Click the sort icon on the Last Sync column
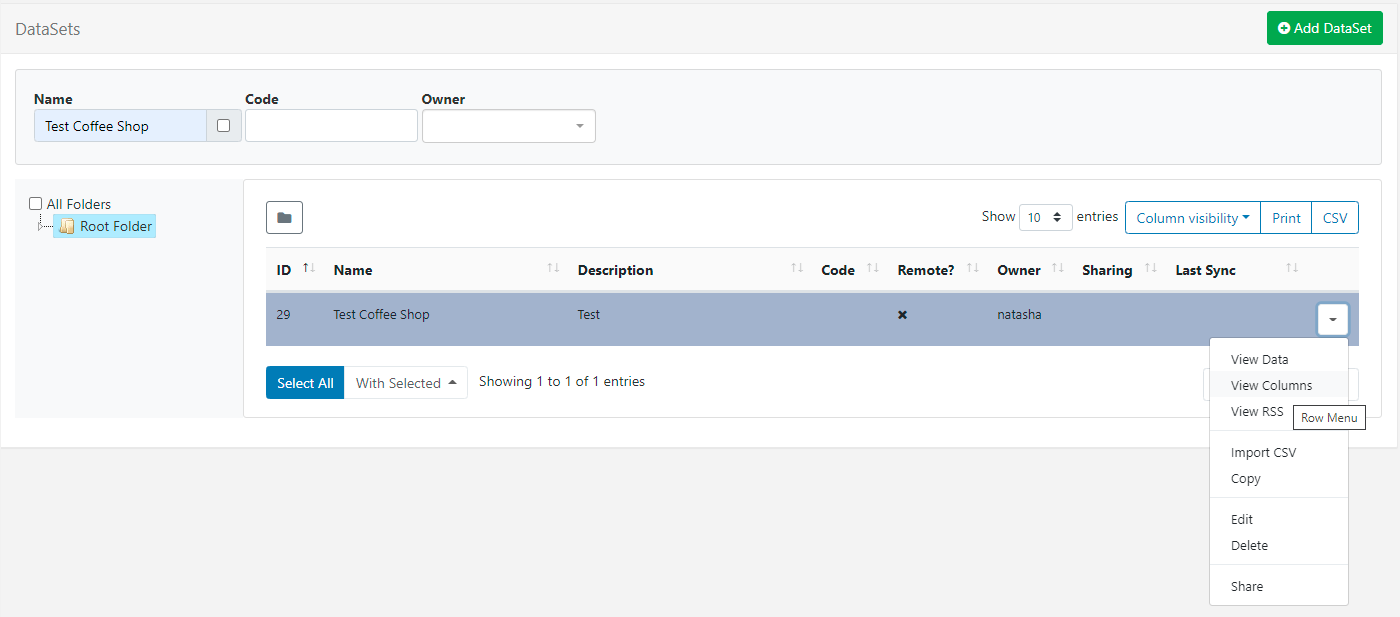The width and height of the screenshot is (1400, 617). click(1291, 268)
